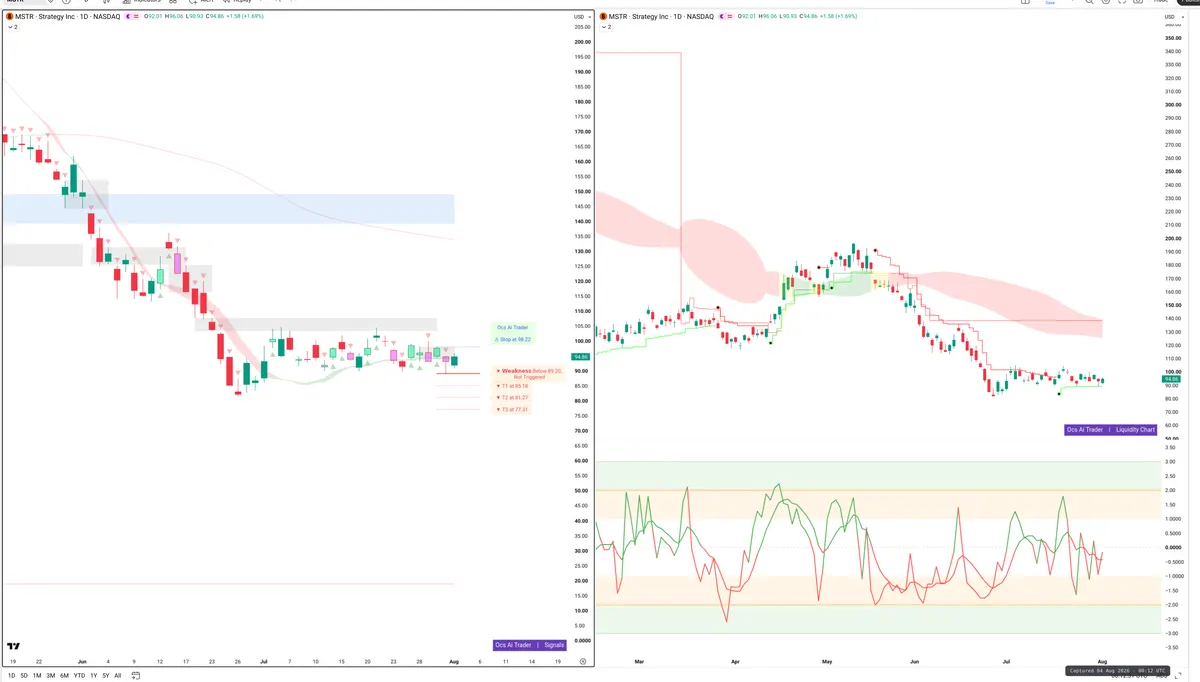Click the MSTR logo icon in left chart title
This screenshot has width=1200, height=682.
[10, 17]
